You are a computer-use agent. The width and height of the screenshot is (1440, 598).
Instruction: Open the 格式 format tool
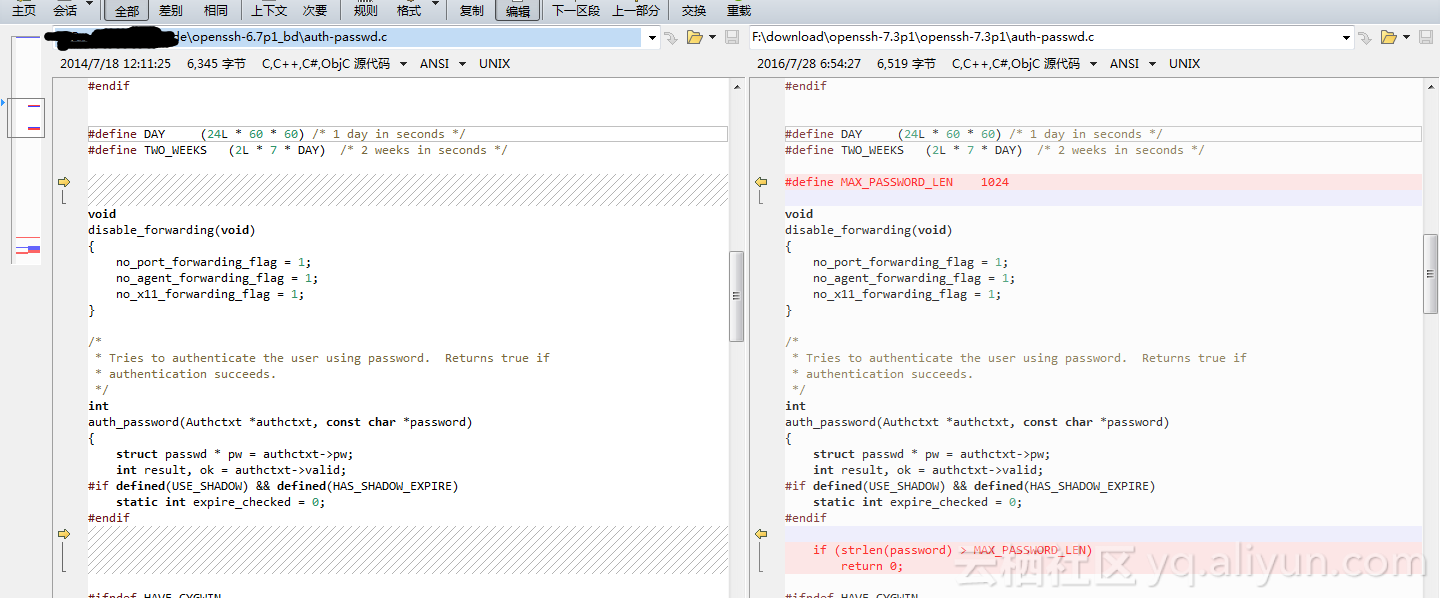click(409, 10)
